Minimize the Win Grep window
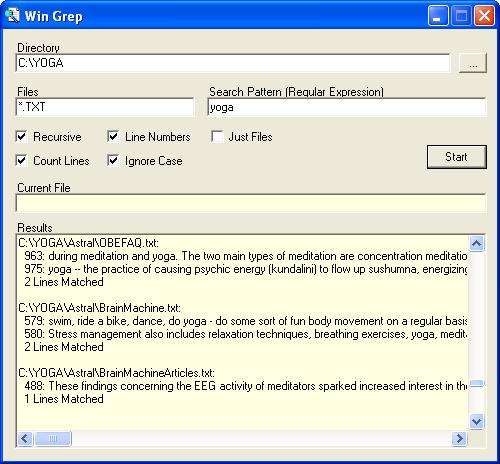The height and width of the screenshot is (464, 500). pyautogui.click(x=438, y=16)
